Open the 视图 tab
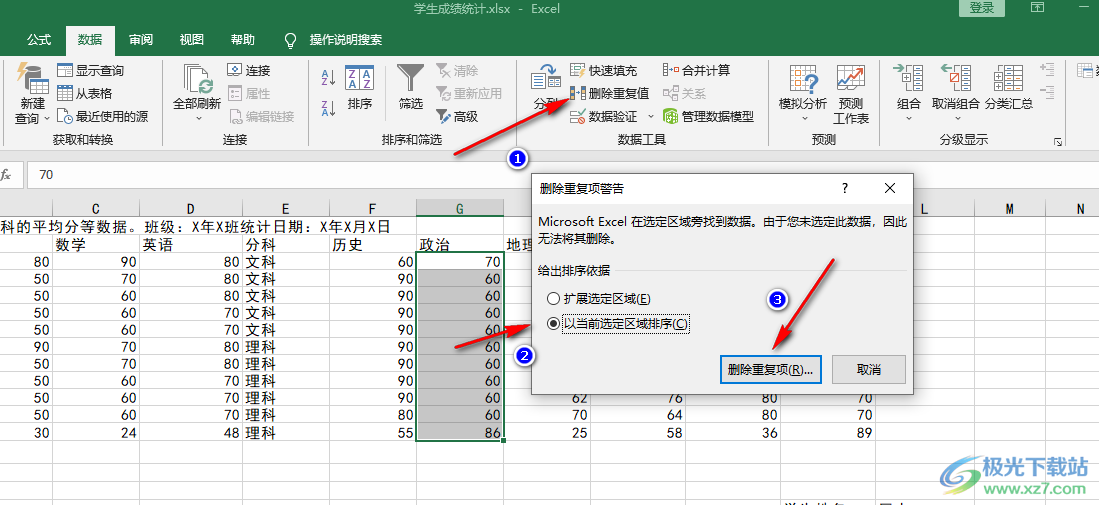Screen dimensions: 1099x505 pos(191,40)
